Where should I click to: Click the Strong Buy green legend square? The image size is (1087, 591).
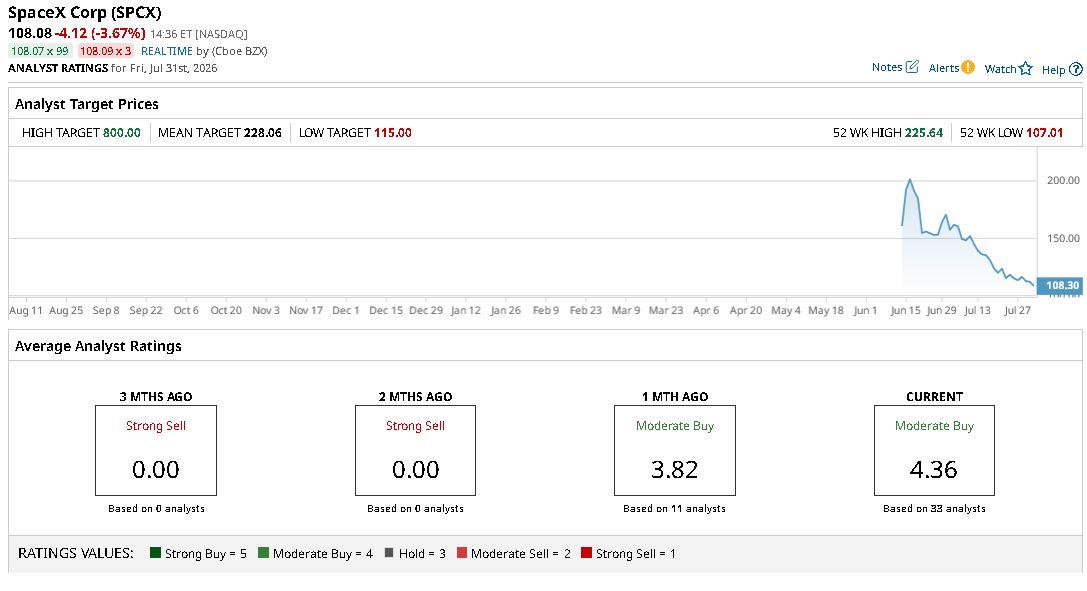coord(155,553)
